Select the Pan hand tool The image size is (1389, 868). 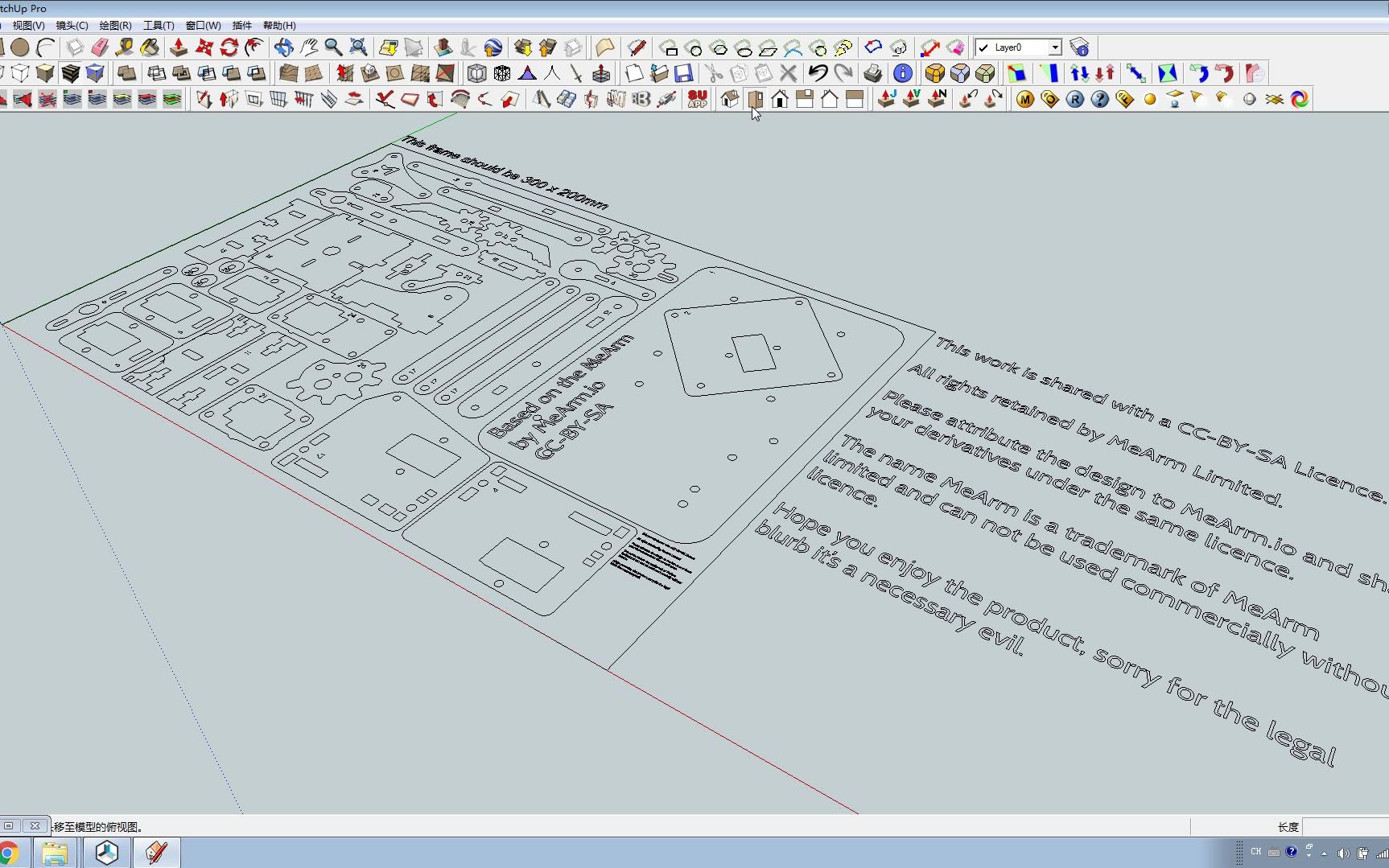[309, 47]
